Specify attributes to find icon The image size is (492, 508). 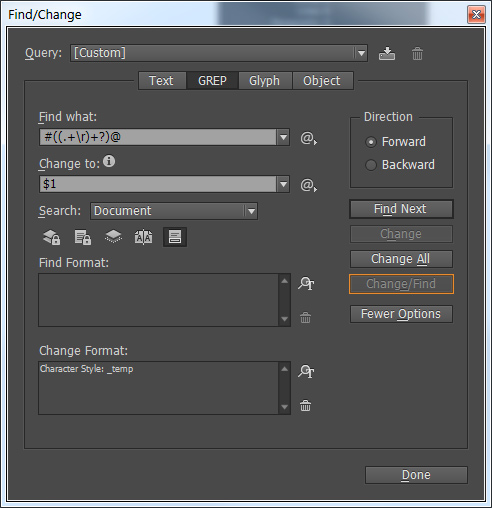(x=306, y=283)
